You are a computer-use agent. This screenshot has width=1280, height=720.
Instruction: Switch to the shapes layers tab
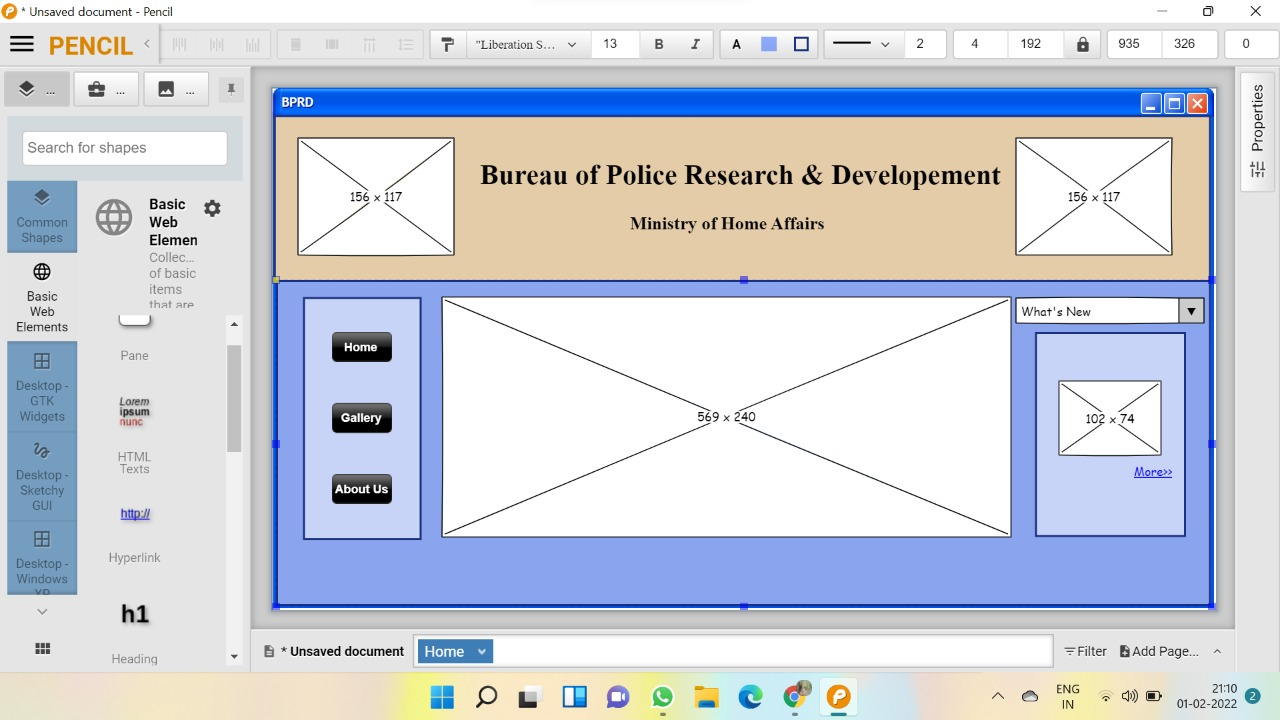click(x=36, y=89)
